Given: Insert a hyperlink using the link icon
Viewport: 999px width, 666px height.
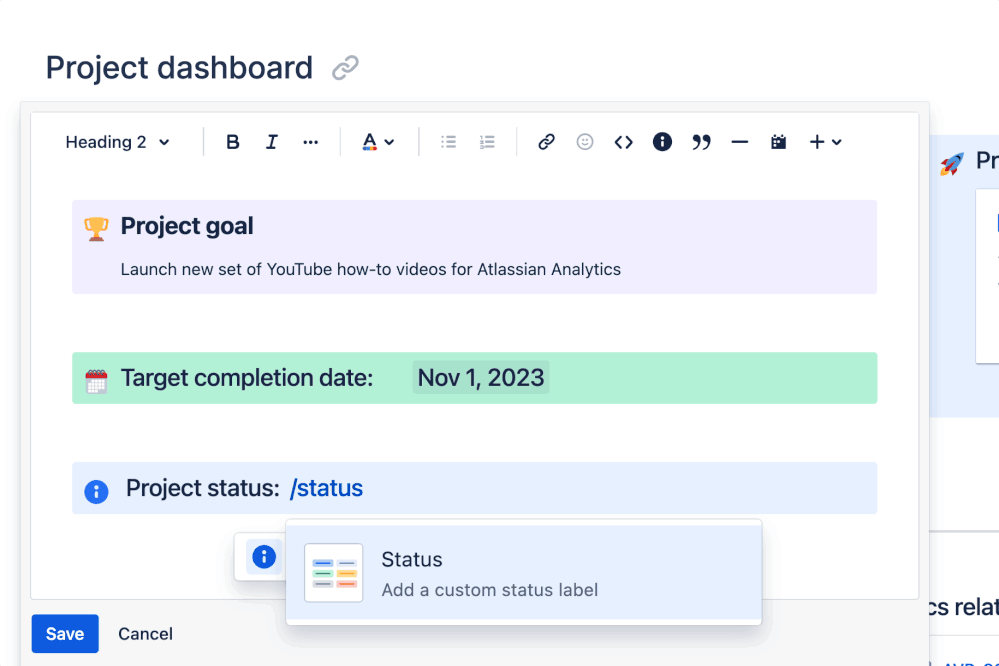Looking at the screenshot, I should pyautogui.click(x=546, y=141).
